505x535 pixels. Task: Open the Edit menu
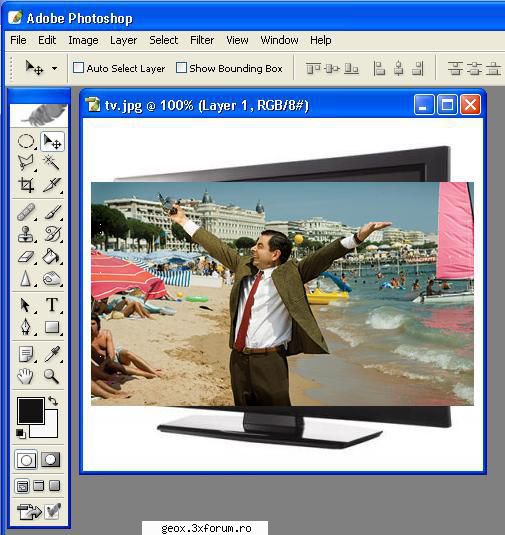47,40
